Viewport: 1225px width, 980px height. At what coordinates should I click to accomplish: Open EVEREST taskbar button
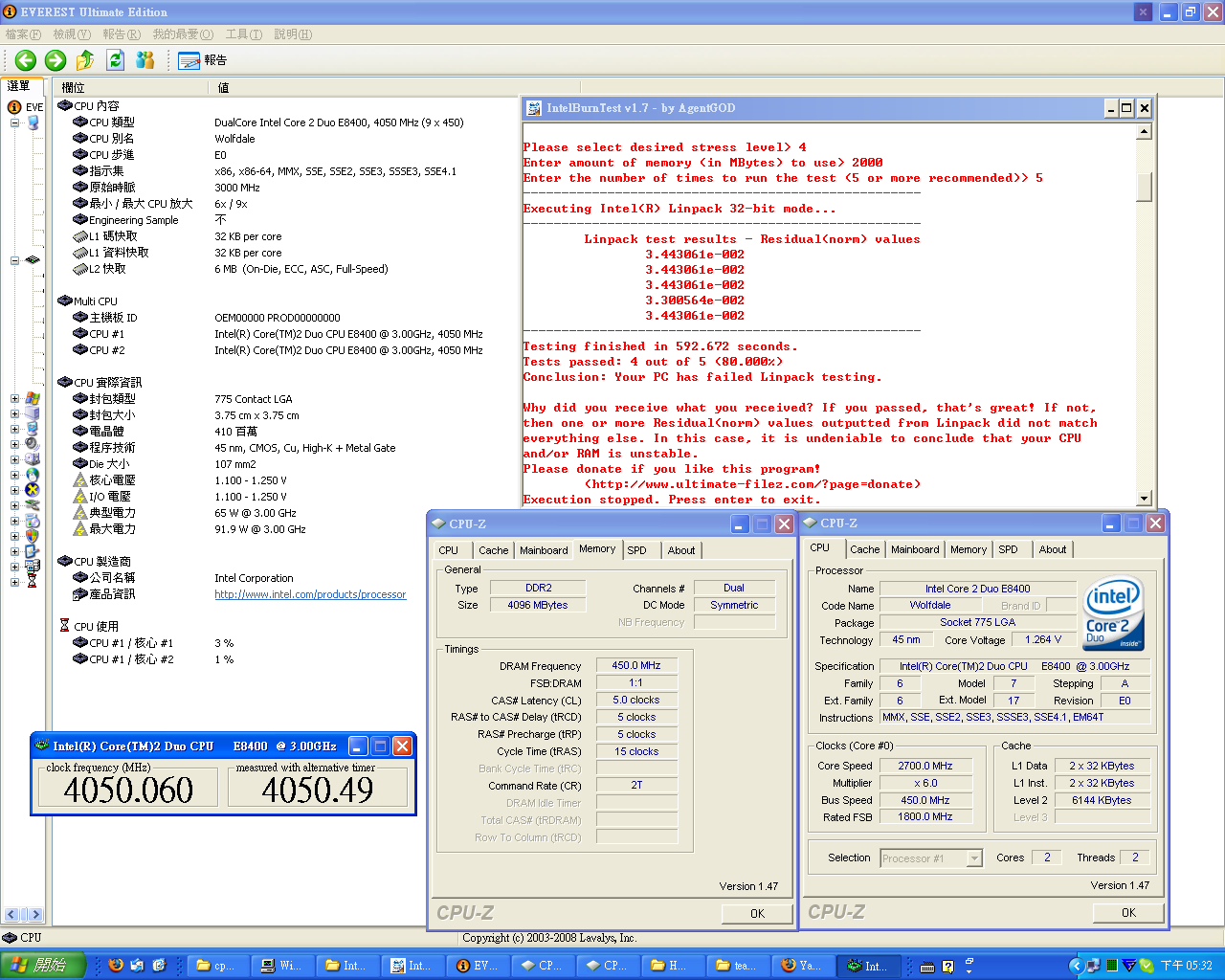point(478,966)
